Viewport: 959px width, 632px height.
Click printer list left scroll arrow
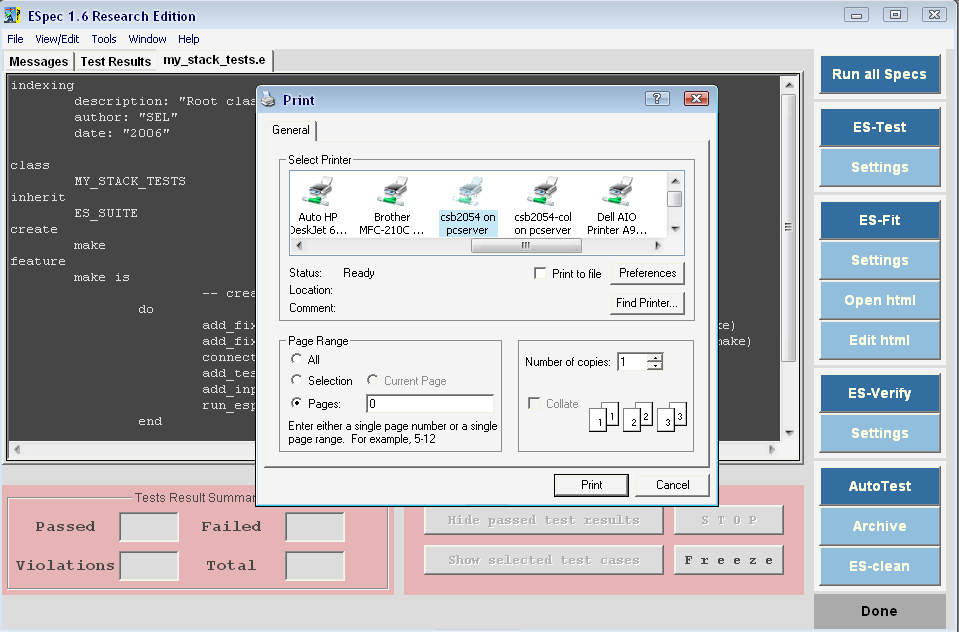[298, 245]
